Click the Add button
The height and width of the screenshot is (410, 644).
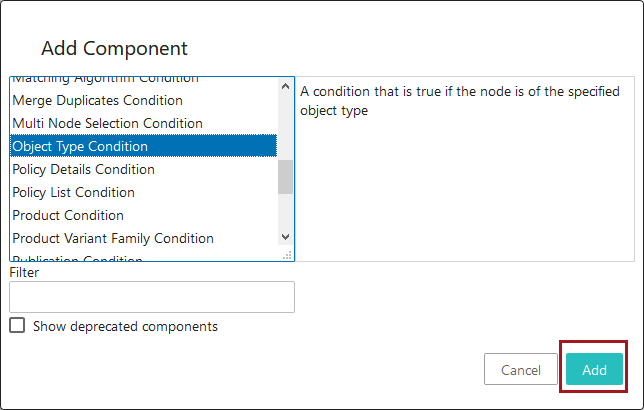click(x=594, y=370)
